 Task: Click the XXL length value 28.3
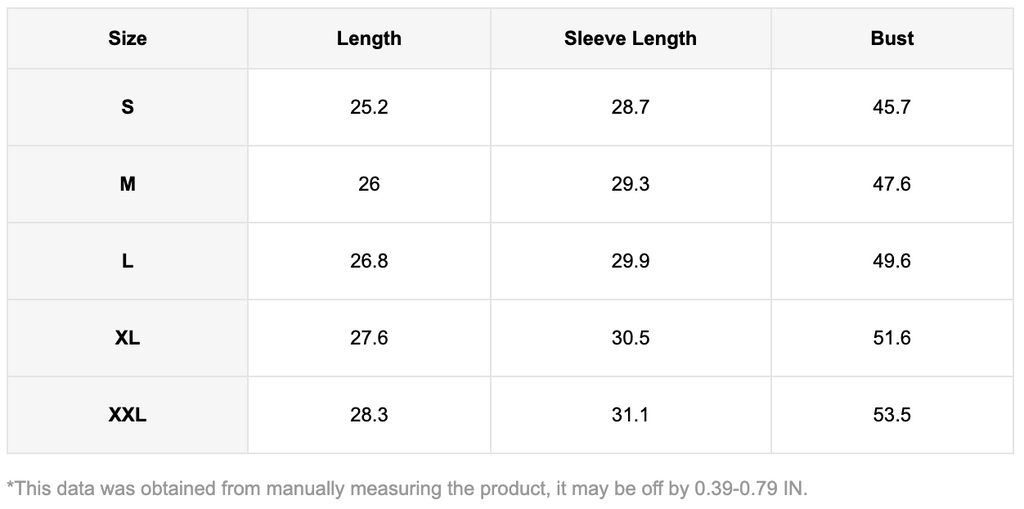coord(369,415)
